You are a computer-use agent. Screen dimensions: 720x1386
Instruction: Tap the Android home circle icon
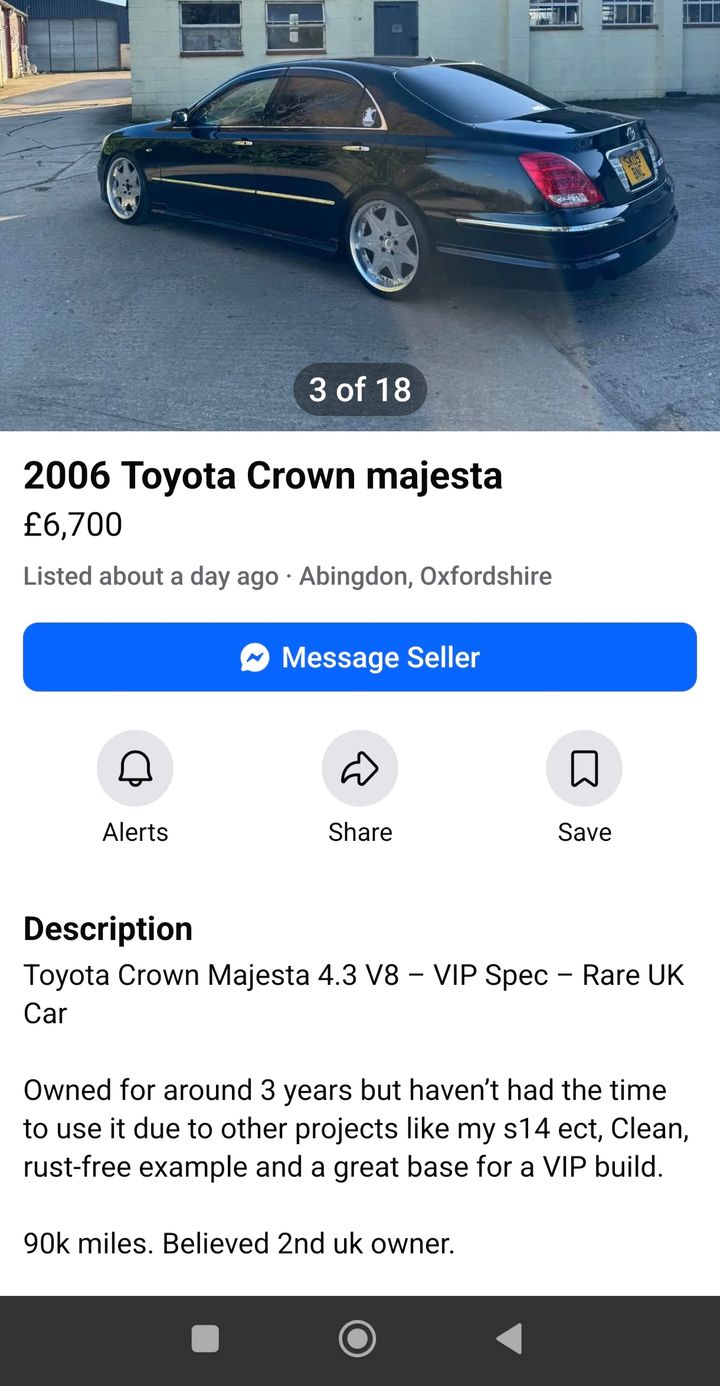[357, 1338]
